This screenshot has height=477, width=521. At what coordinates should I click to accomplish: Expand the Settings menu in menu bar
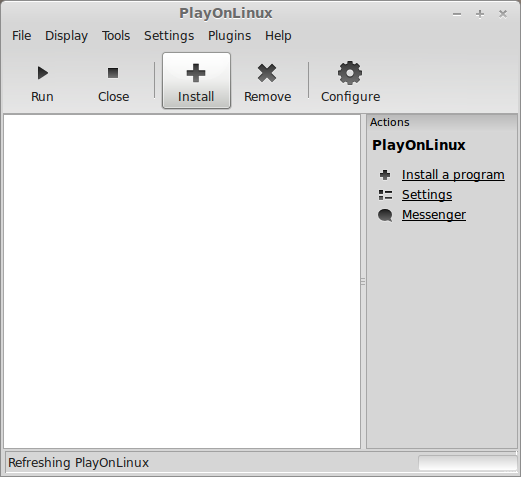[x=169, y=36]
